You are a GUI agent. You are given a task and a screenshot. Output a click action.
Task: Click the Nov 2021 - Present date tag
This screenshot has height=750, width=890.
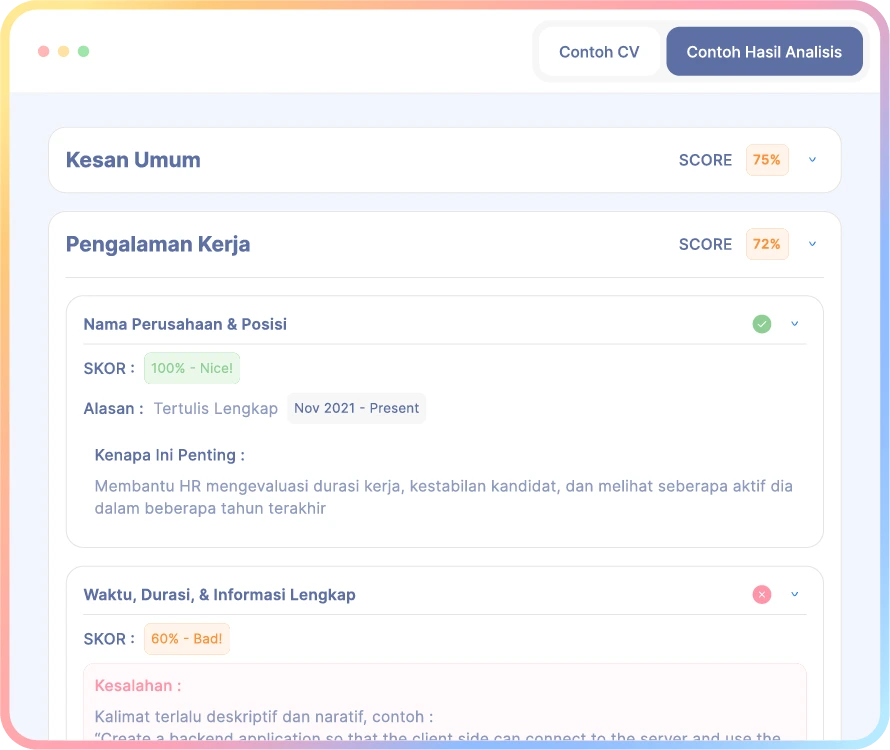(356, 408)
